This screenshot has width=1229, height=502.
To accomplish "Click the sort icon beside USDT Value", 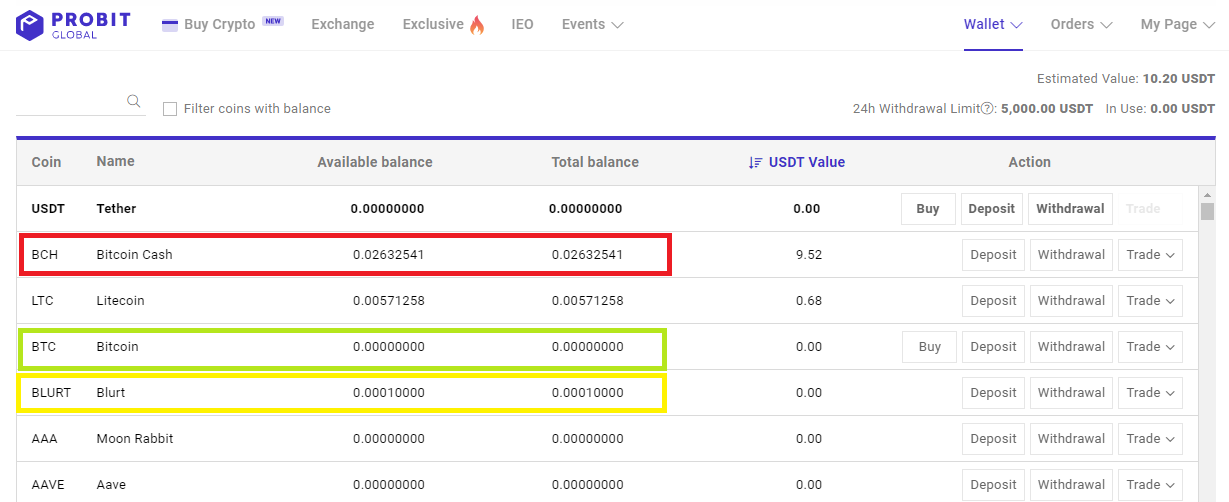I will click(x=756, y=162).
